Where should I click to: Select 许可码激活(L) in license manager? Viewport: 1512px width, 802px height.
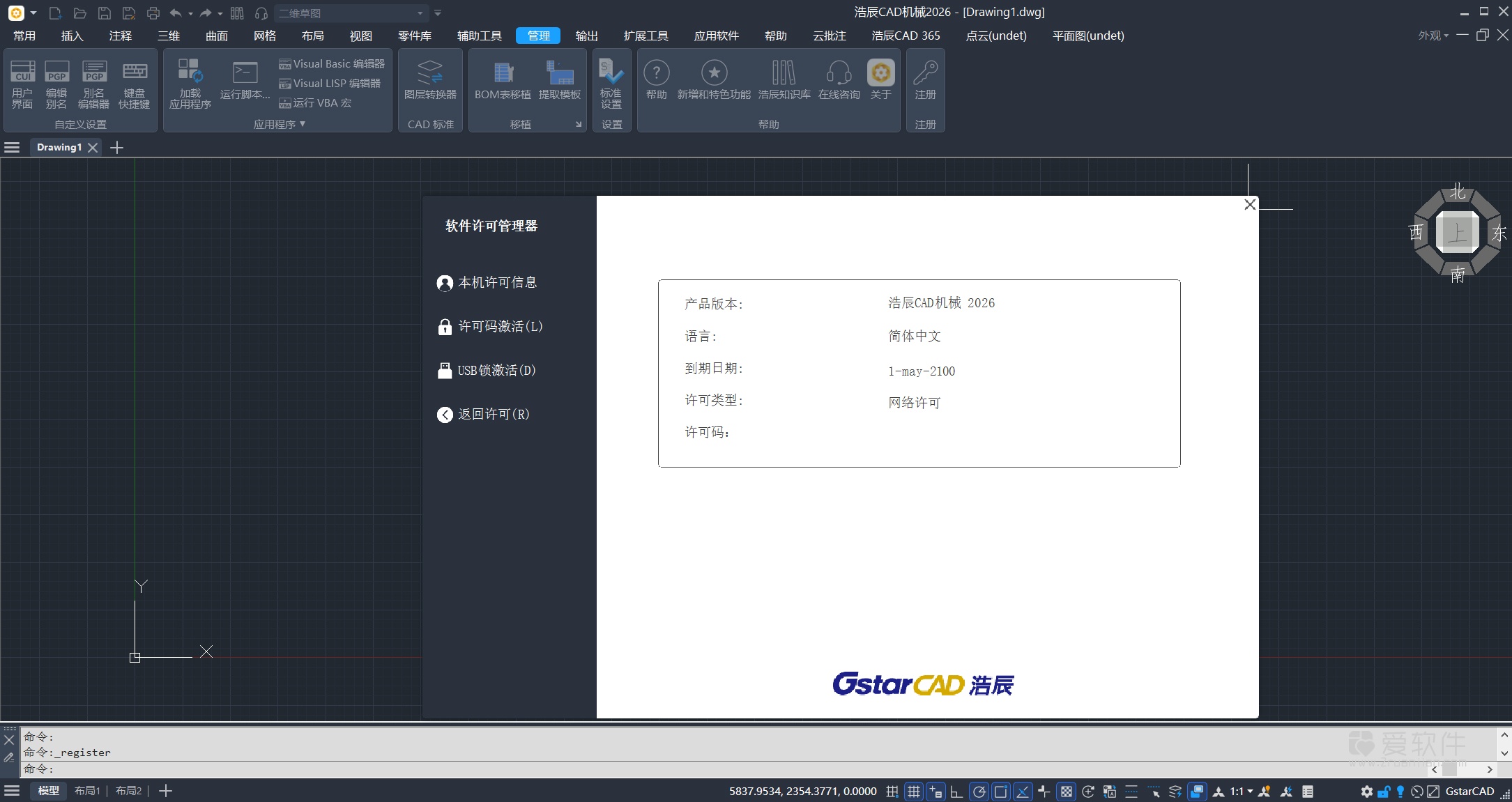click(x=499, y=327)
